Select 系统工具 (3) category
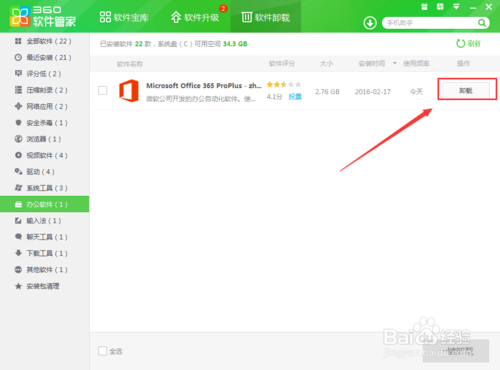 45,188
